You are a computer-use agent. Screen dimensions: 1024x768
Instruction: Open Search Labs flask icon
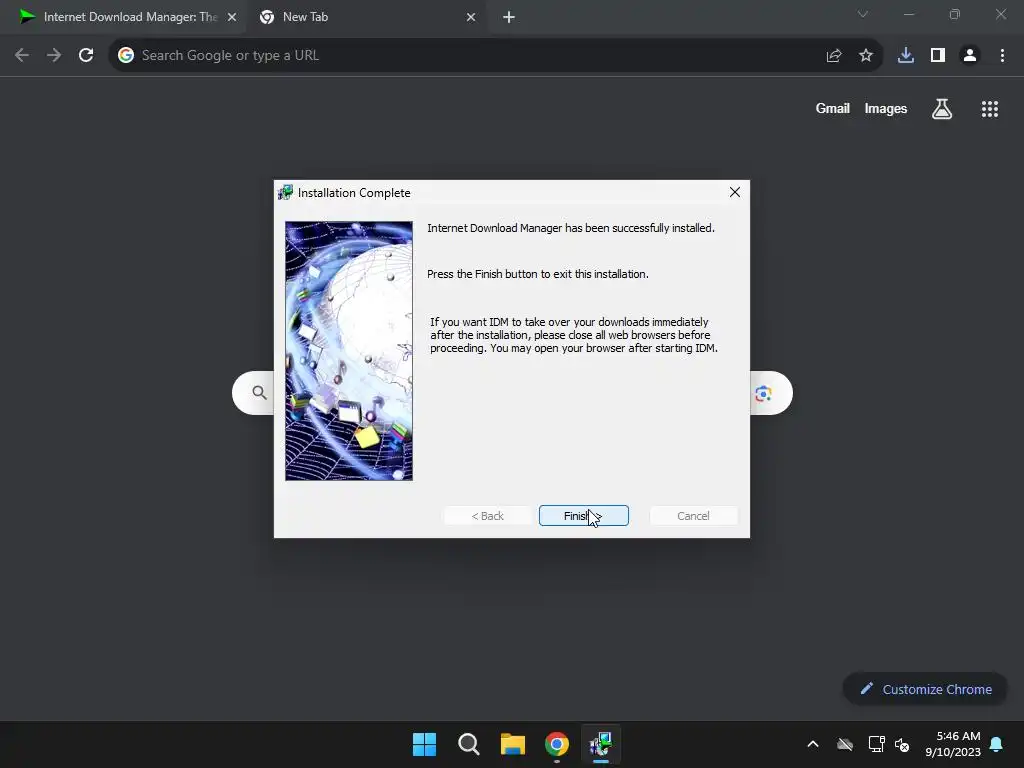click(942, 108)
